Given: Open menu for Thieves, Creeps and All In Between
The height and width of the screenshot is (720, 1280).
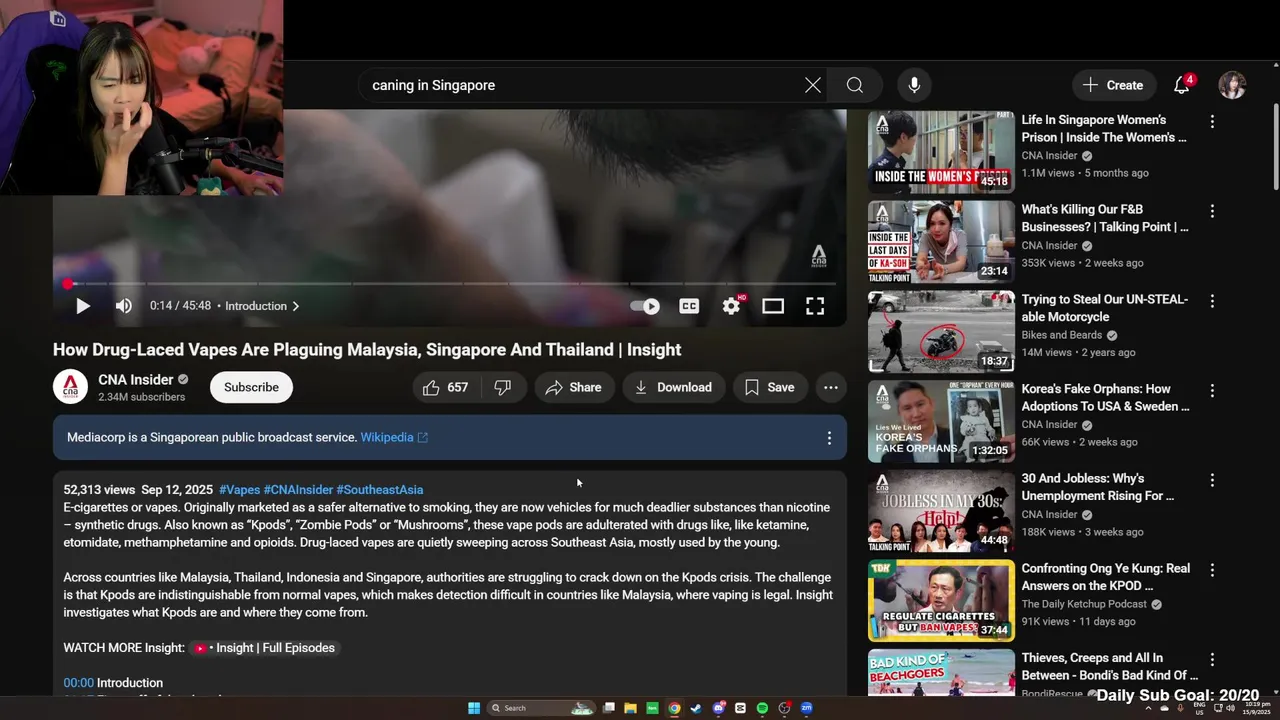Looking at the screenshot, I should [1212, 659].
